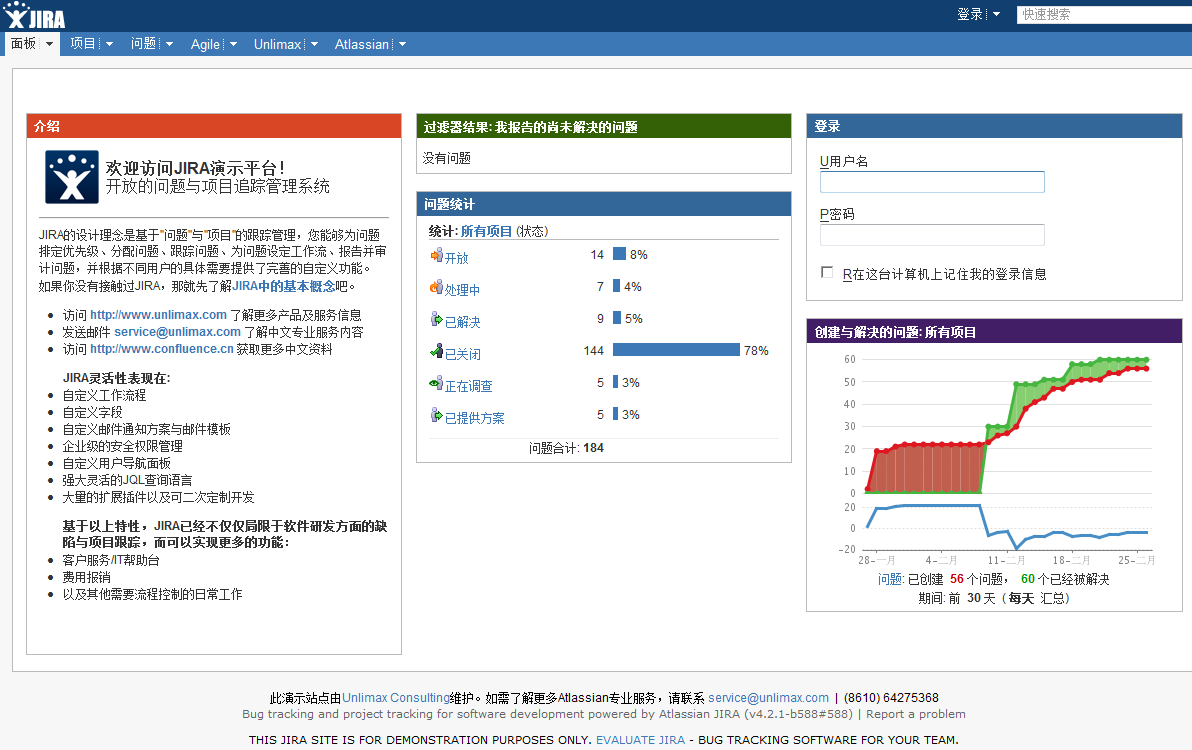Expand the 项目 dropdown arrow

coord(109,44)
